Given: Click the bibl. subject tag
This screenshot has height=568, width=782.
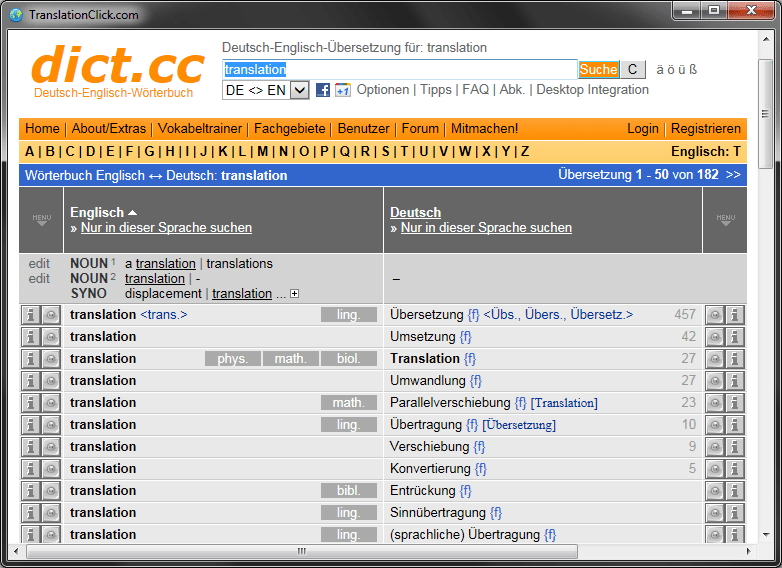Looking at the screenshot, I should coord(349,491).
